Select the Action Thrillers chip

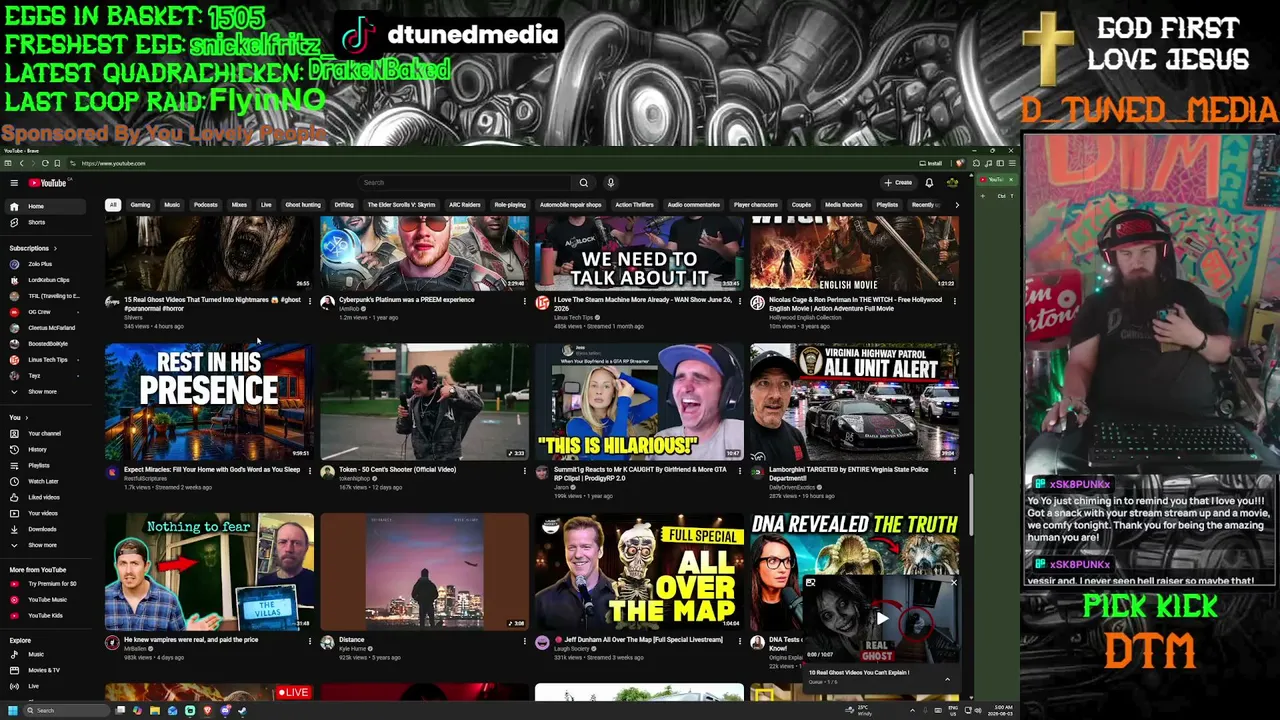(634, 205)
